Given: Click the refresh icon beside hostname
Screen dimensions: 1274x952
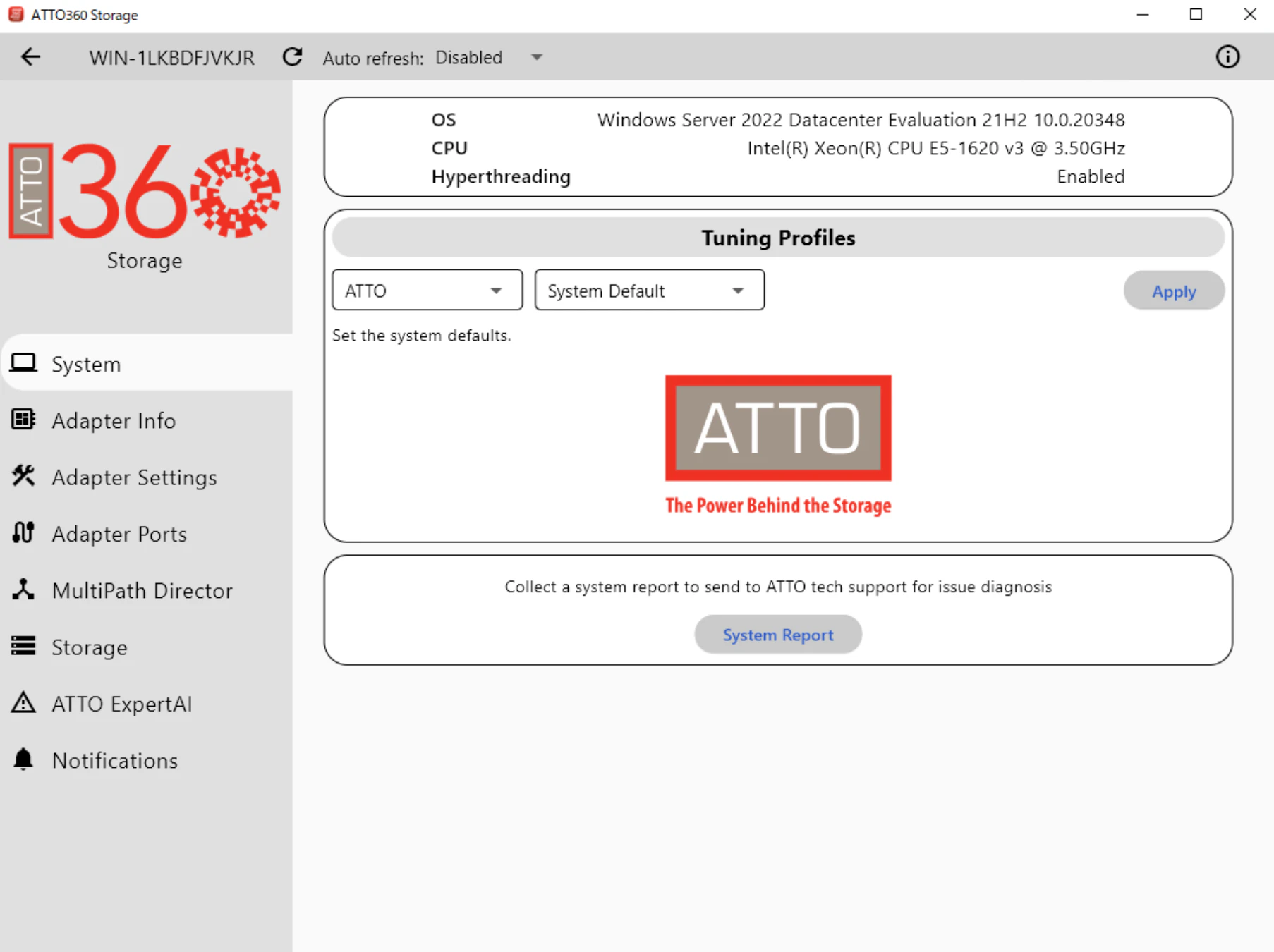Looking at the screenshot, I should coord(292,57).
